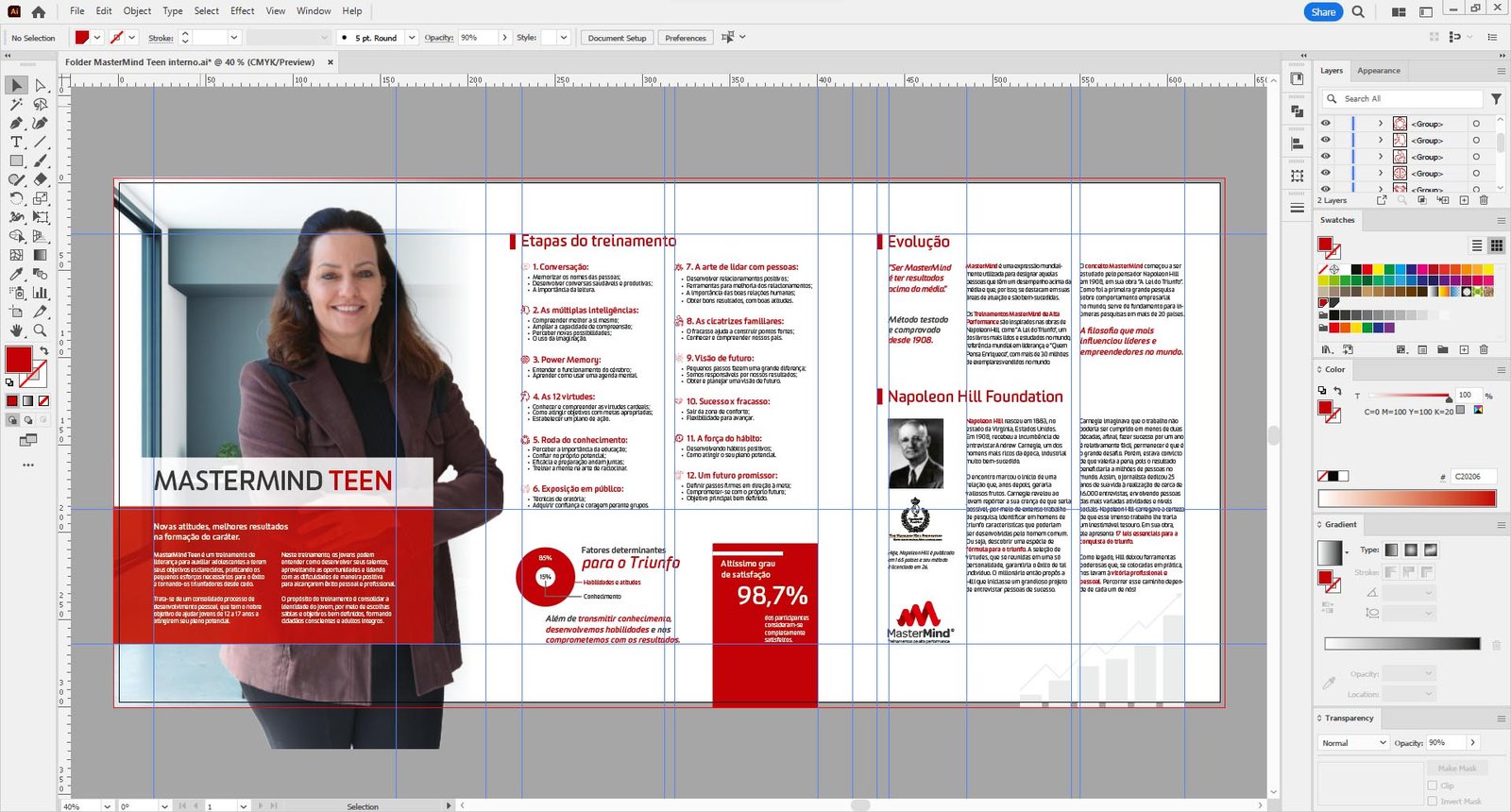
Task: Click the Document Setup button
Action: (617, 38)
